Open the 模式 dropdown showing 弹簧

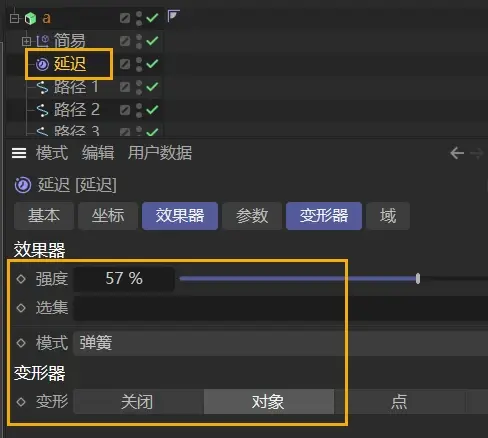[281, 343]
